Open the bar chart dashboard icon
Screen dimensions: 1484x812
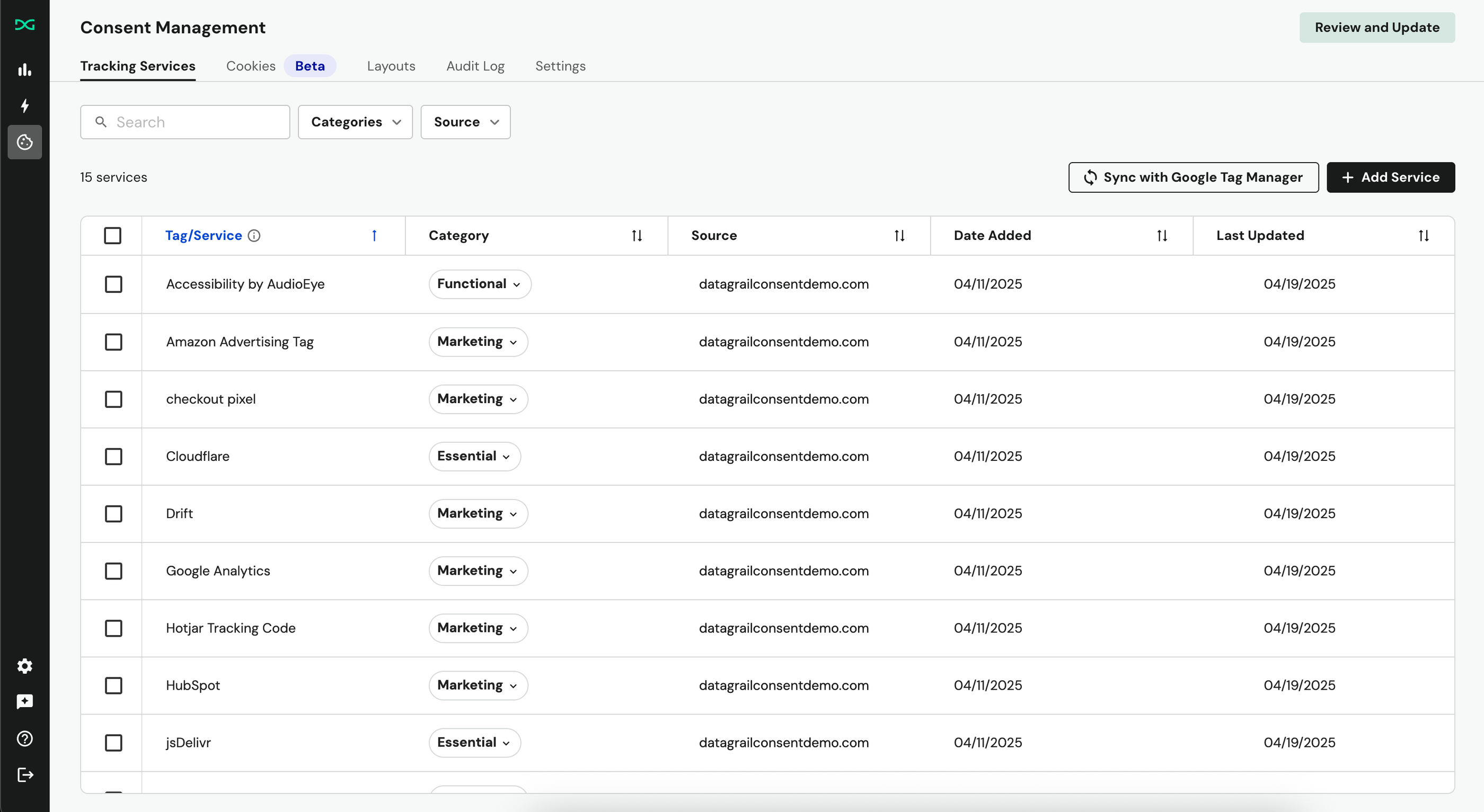click(x=25, y=70)
